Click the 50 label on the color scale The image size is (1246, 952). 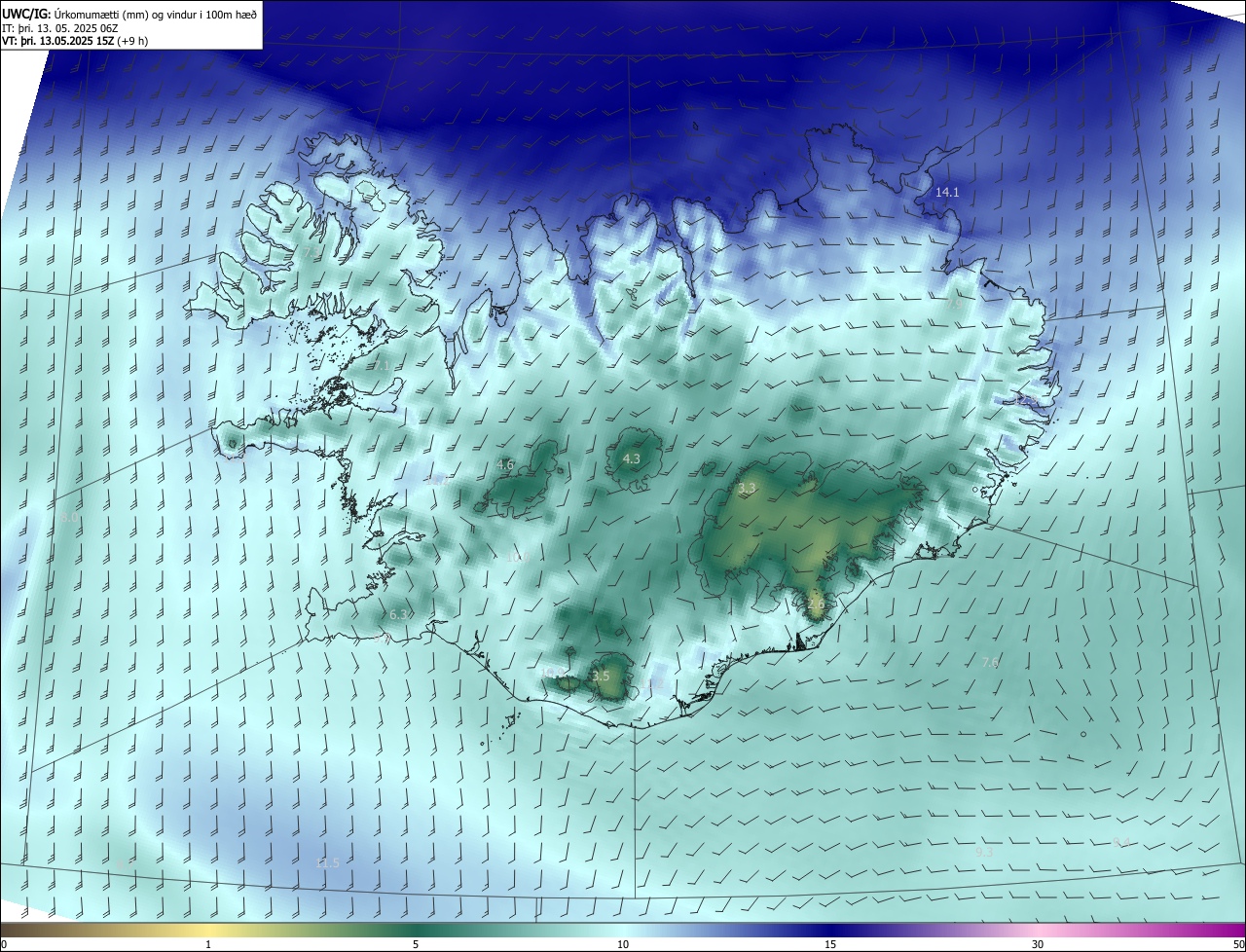[x=1238, y=945]
